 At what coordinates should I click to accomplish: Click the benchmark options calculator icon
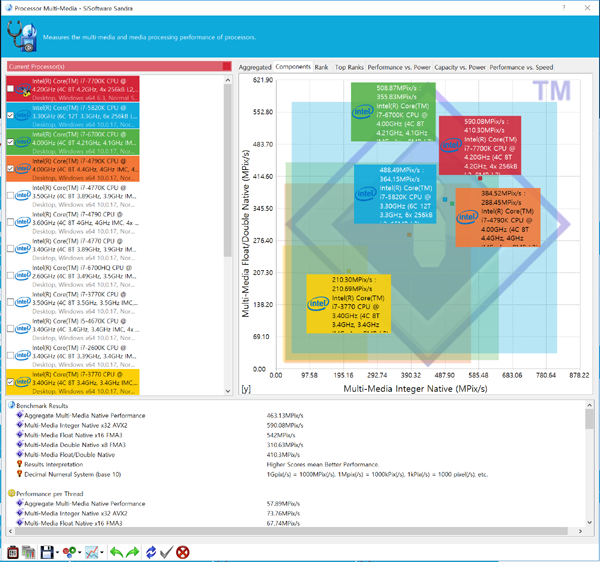[x=13, y=552]
